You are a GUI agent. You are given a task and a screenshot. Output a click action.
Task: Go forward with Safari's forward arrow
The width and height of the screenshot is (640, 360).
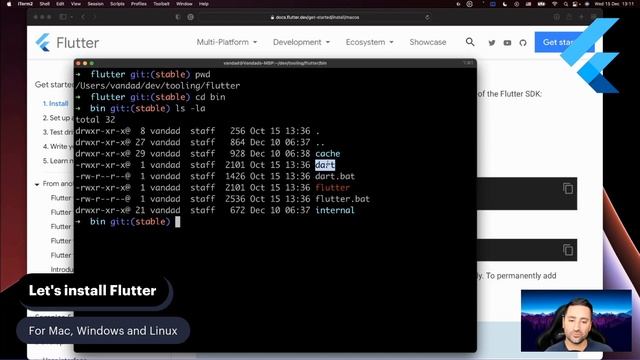(x=94, y=17)
